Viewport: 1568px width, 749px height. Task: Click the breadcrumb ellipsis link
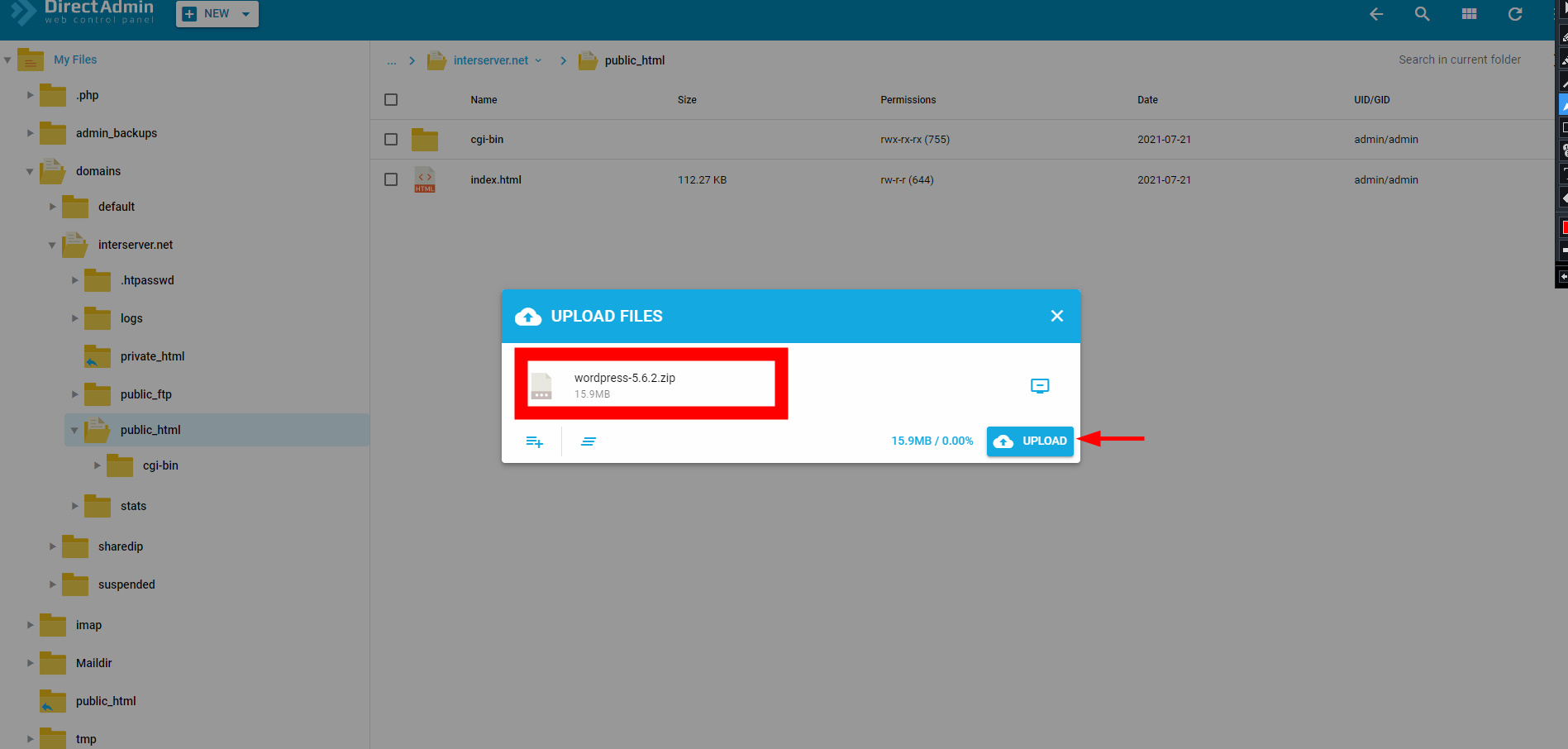pyautogui.click(x=392, y=60)
